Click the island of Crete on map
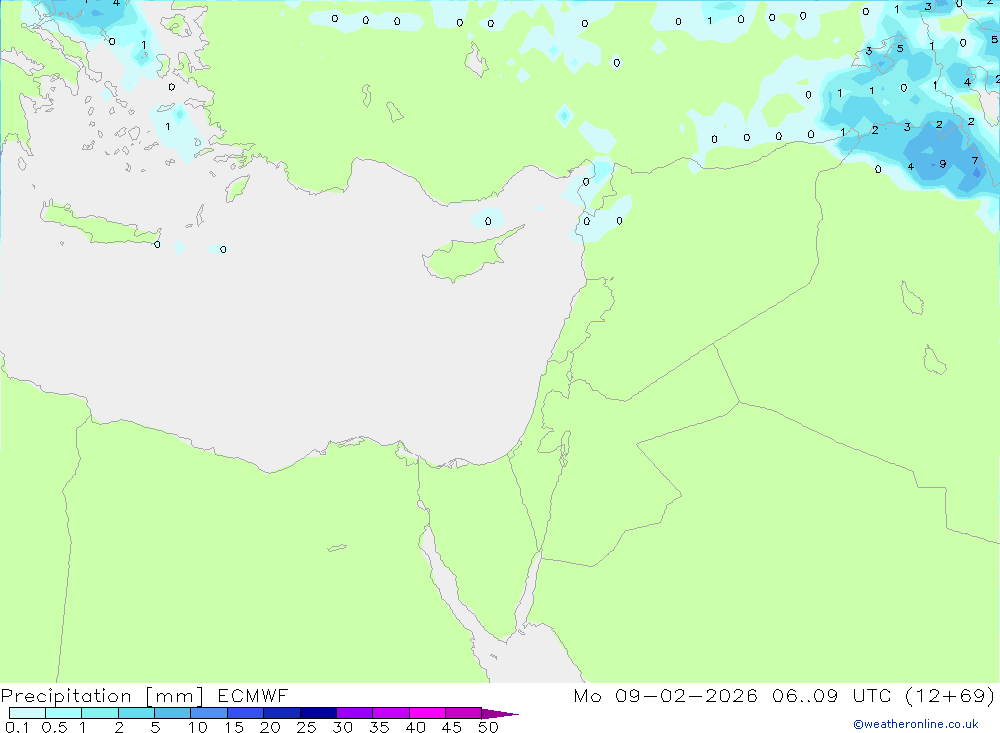Image resolution: width=1000 pixels, height=733 pixels. point(99,225)
